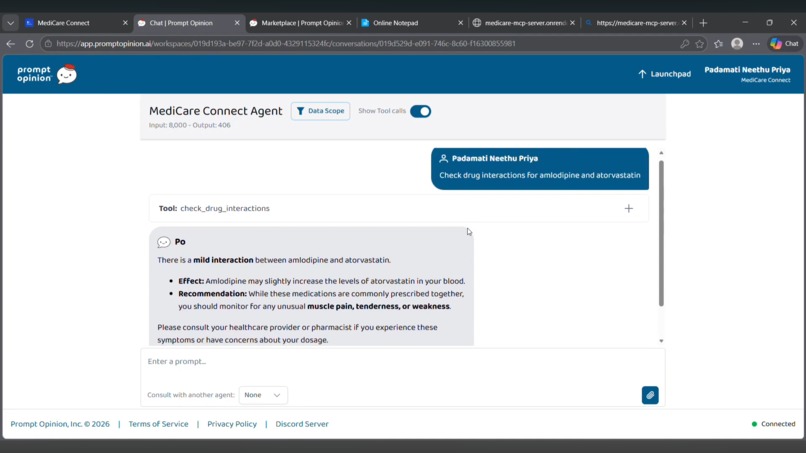Click 'Please consult your healthcare provider' paragraph
Screen dimensions: 806x453
tap(297, 333)
